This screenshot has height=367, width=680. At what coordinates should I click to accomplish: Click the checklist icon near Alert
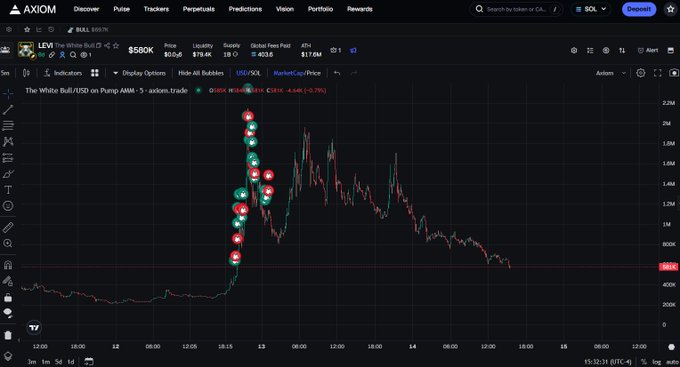[590, 50]
